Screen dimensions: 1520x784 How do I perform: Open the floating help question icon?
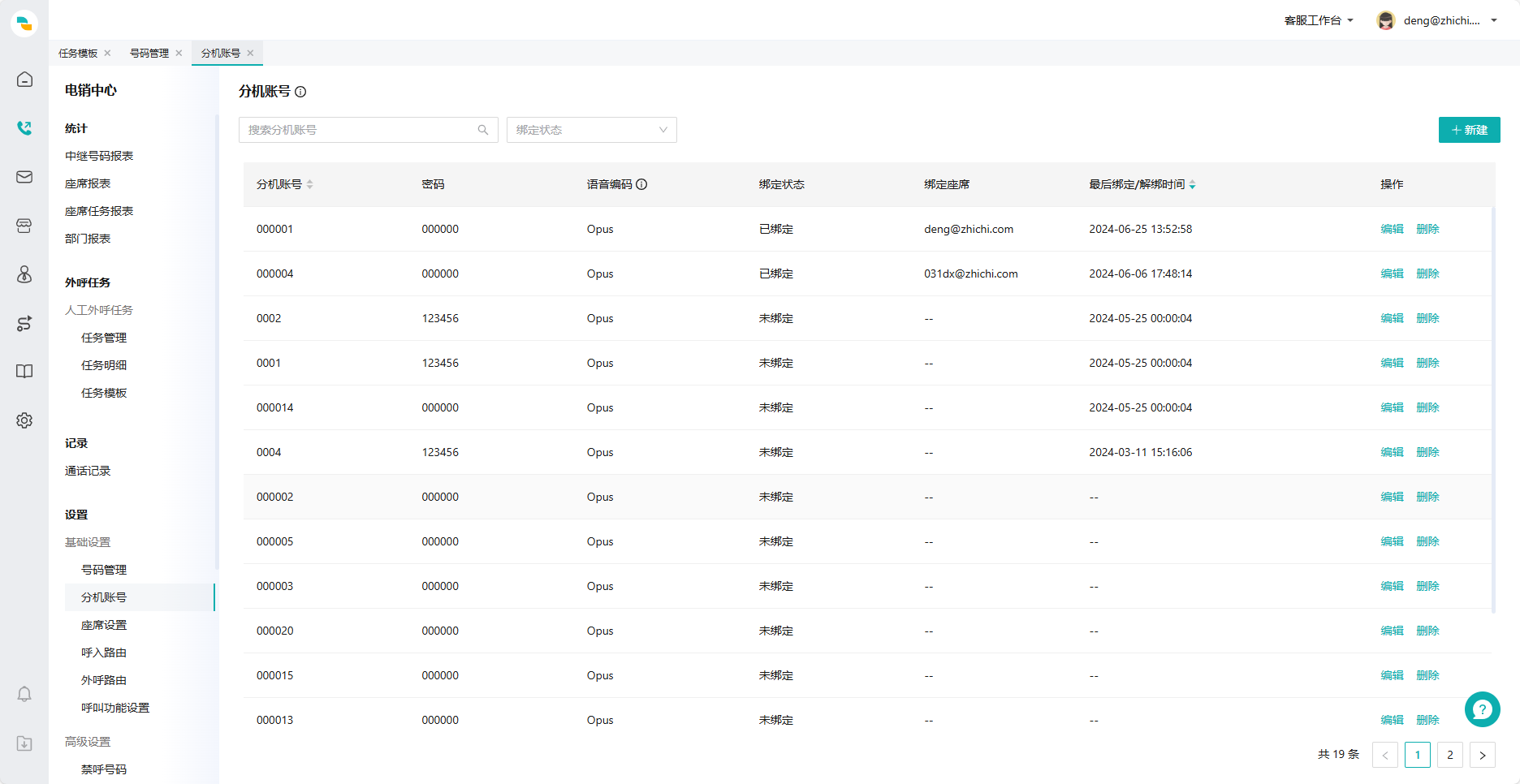coord(1482,709)
